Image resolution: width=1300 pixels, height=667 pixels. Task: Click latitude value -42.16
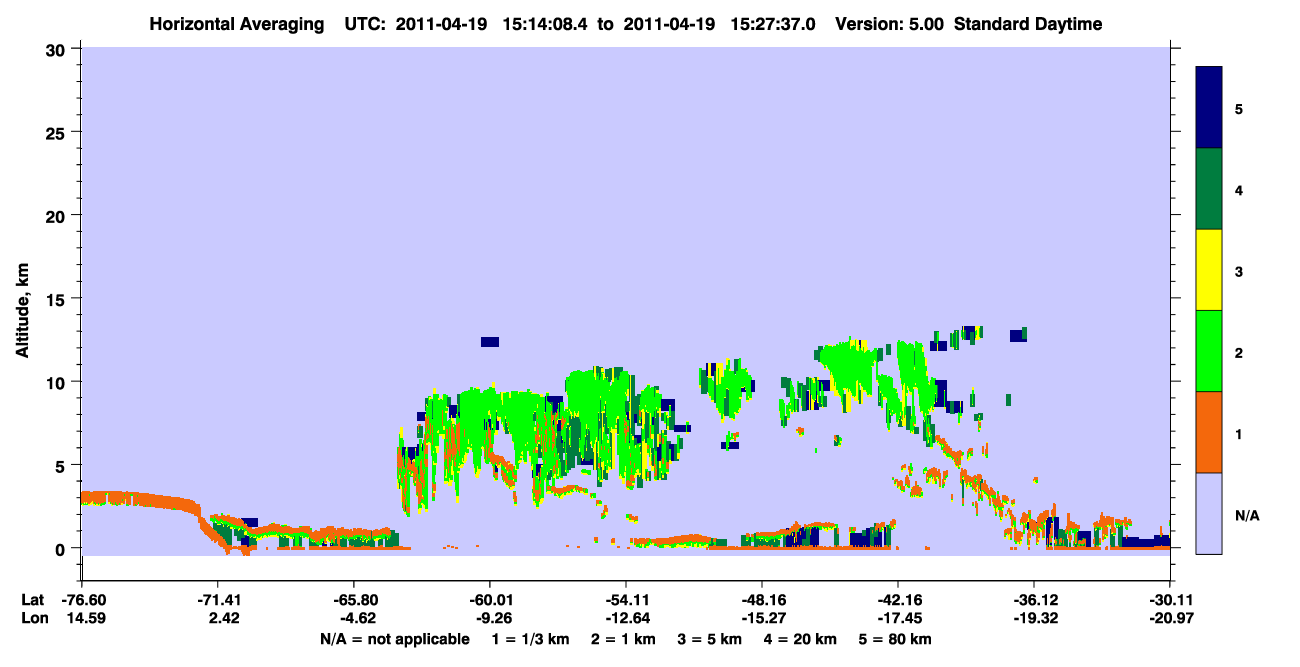point(897,600)
